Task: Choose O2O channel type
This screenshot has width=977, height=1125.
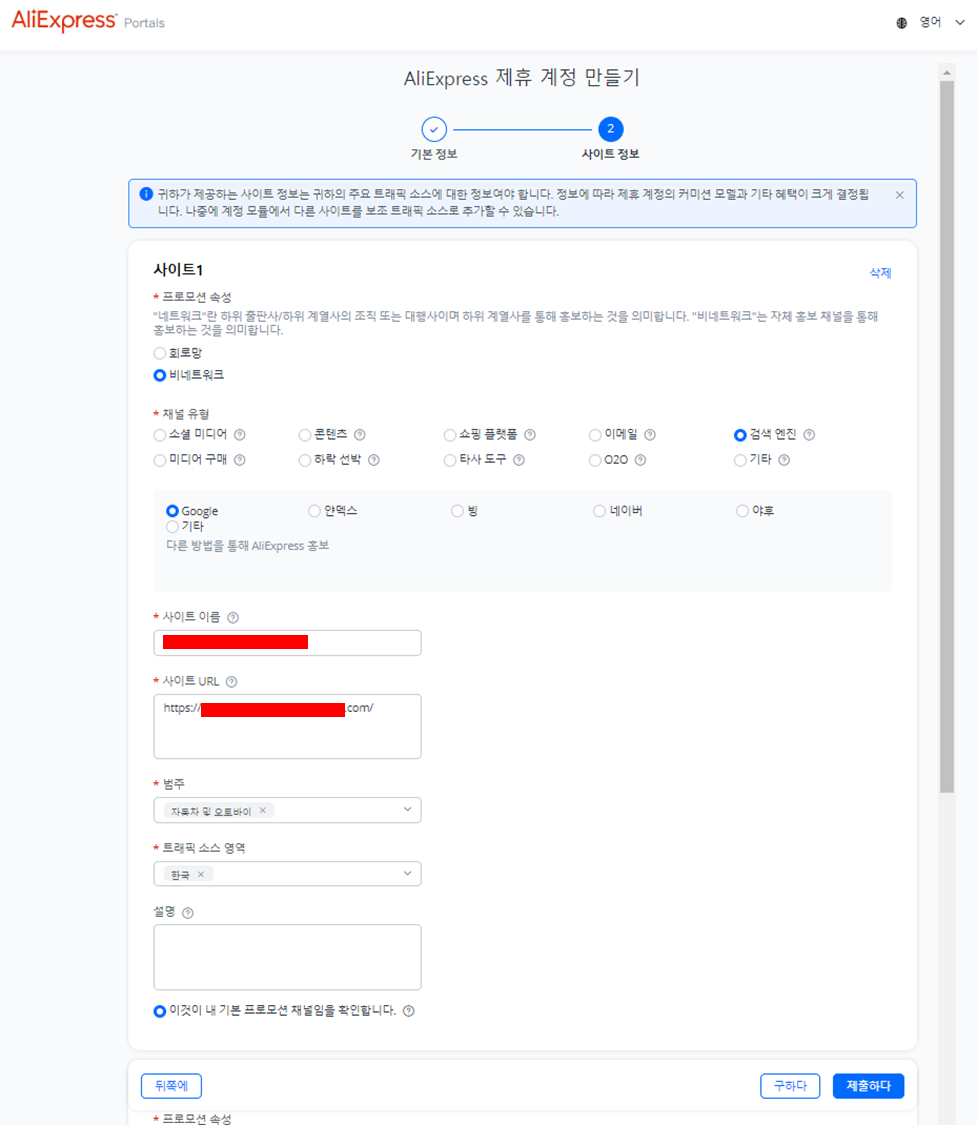Action: 595,460
